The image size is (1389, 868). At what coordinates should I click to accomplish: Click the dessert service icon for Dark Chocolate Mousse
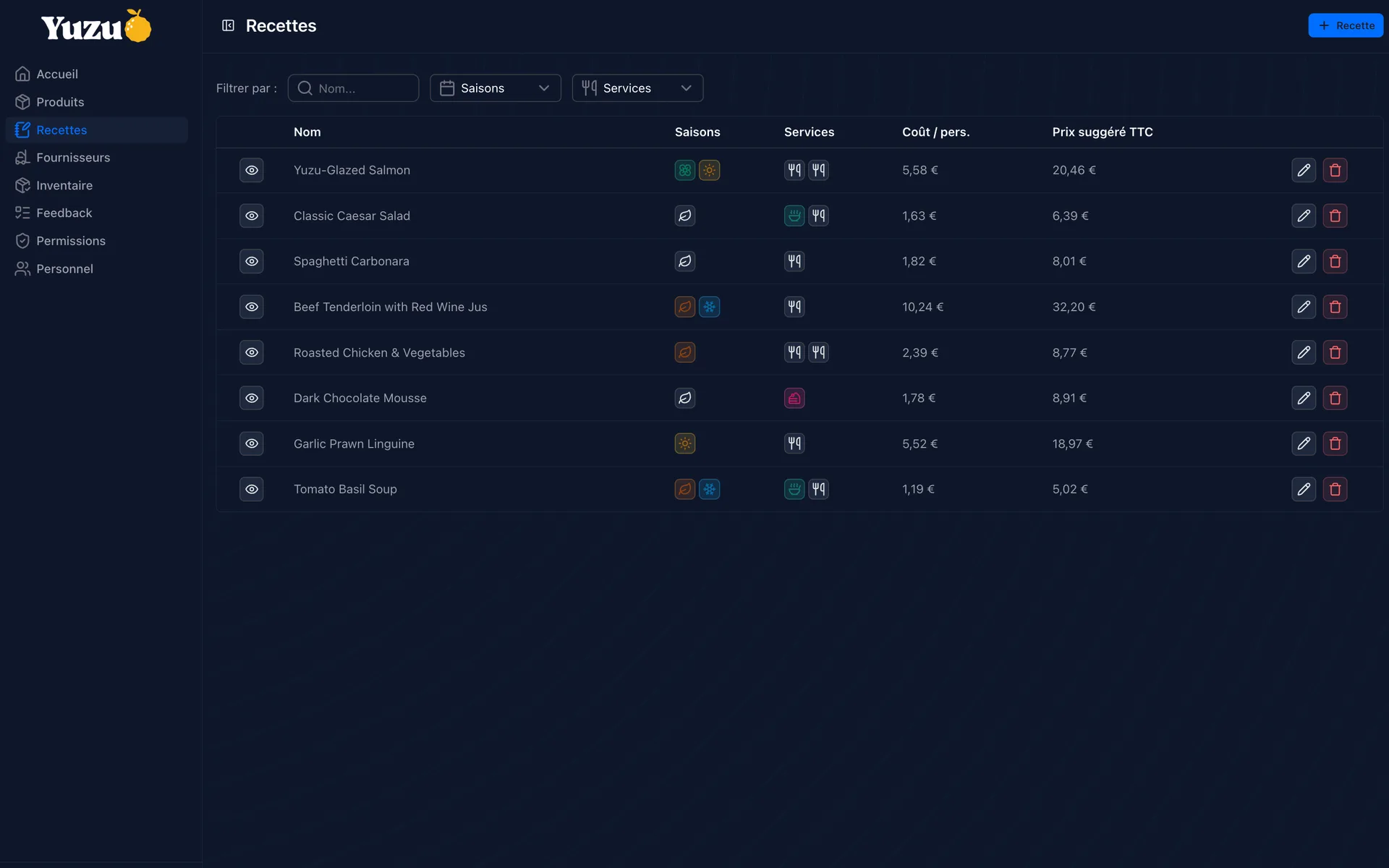[794, 398]
